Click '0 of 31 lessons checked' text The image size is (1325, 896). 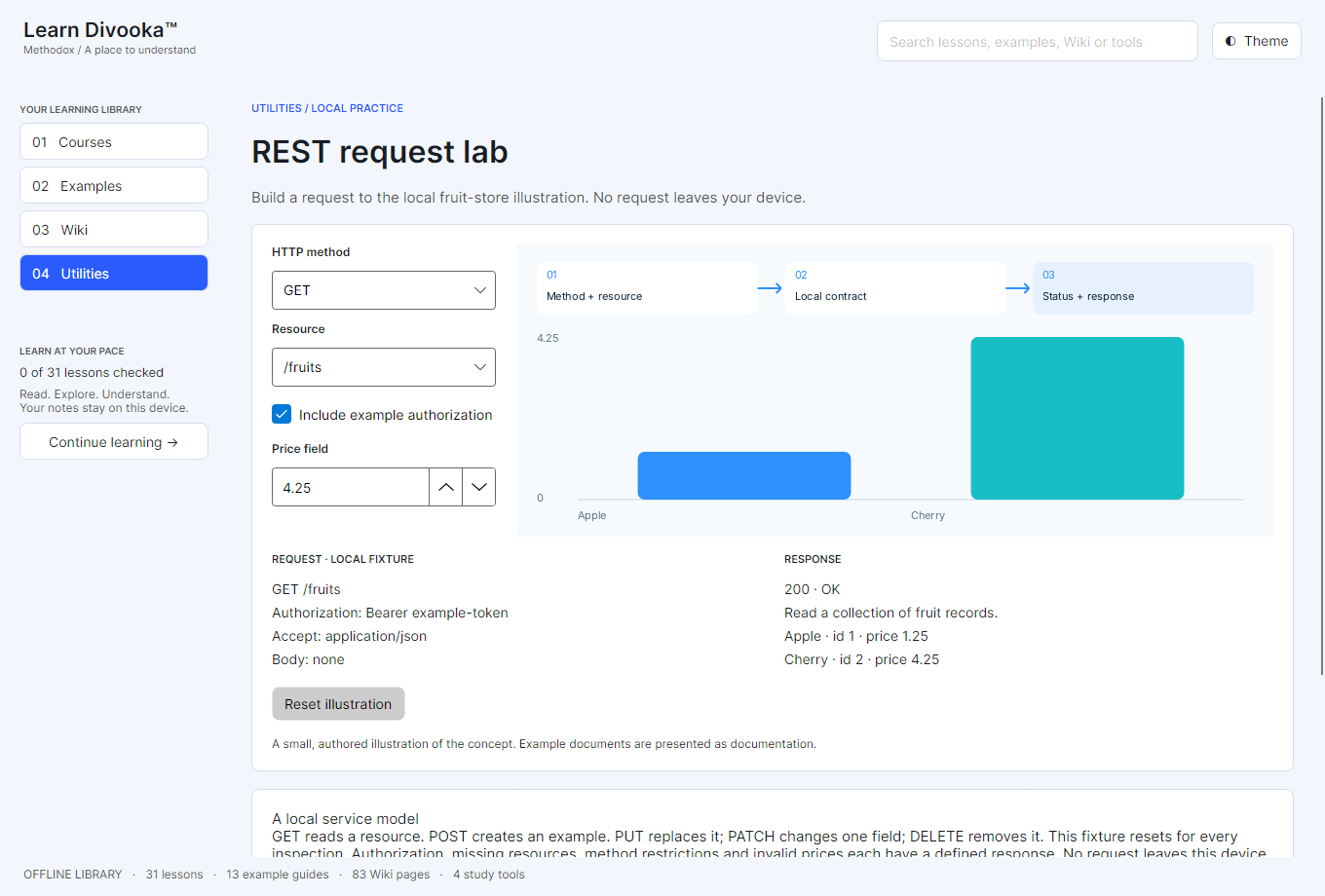pyautogui.click(x=92, y=372)
